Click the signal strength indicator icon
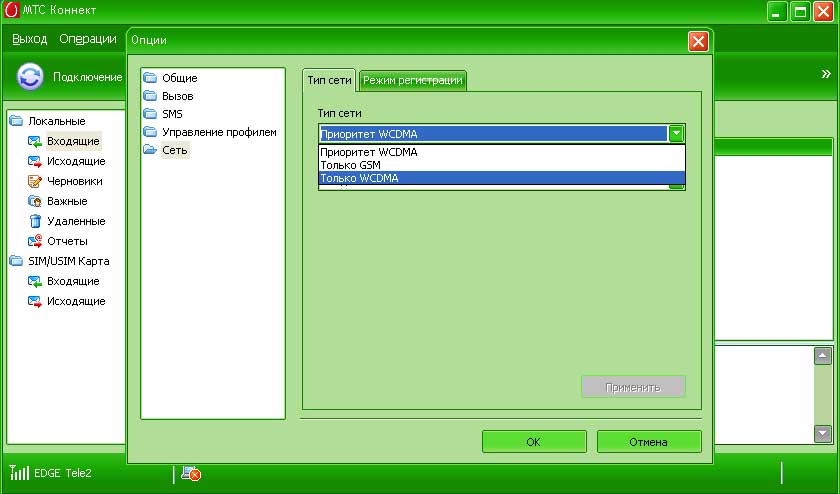 click(x=19, y=472)
